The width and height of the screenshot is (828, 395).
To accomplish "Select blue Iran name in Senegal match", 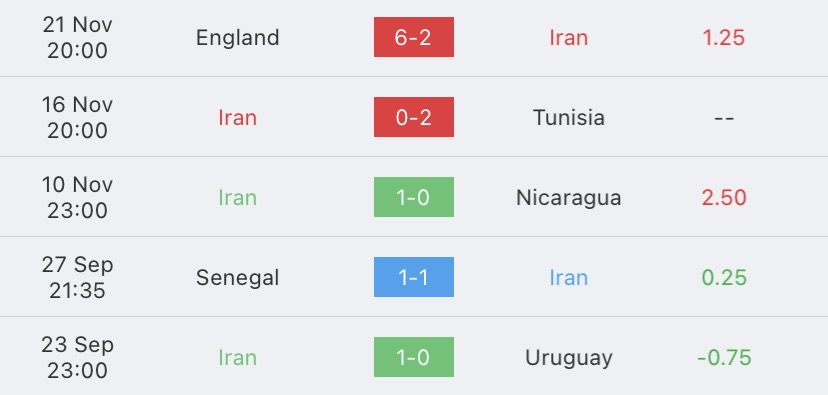I will click(569, 277).
